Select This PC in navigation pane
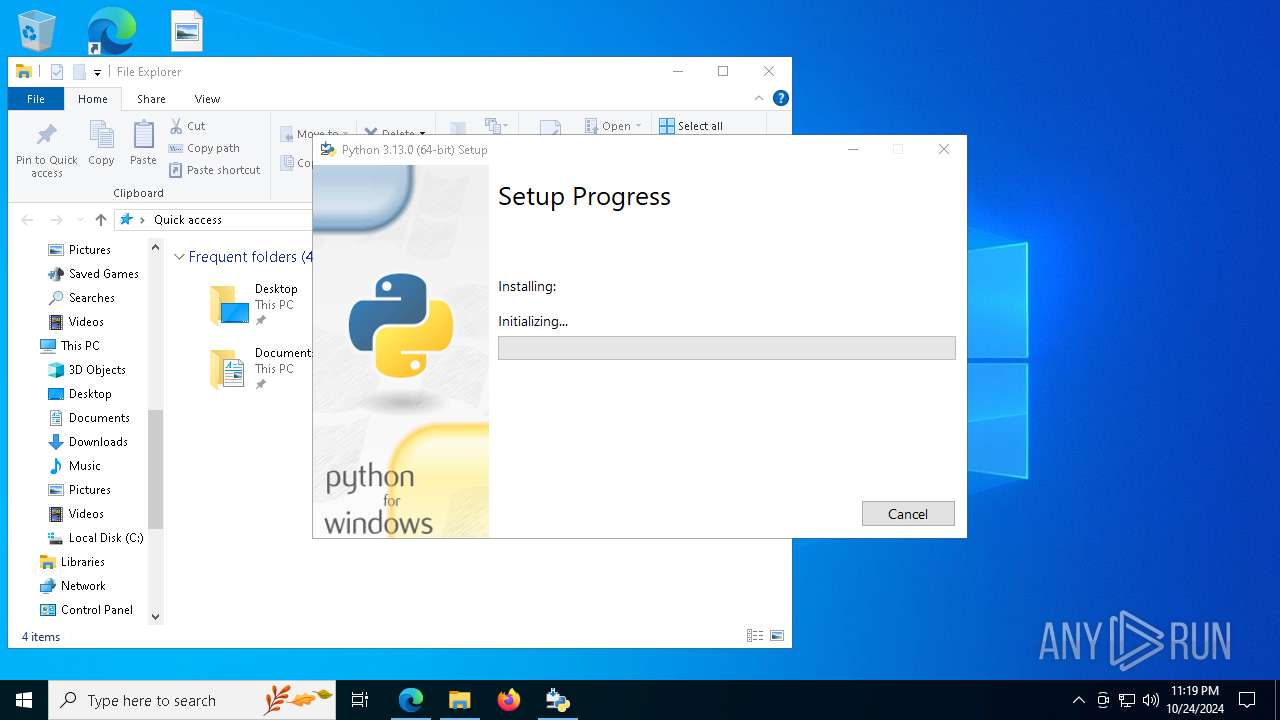The image size is (1280, 720). (x=69, y=346)
